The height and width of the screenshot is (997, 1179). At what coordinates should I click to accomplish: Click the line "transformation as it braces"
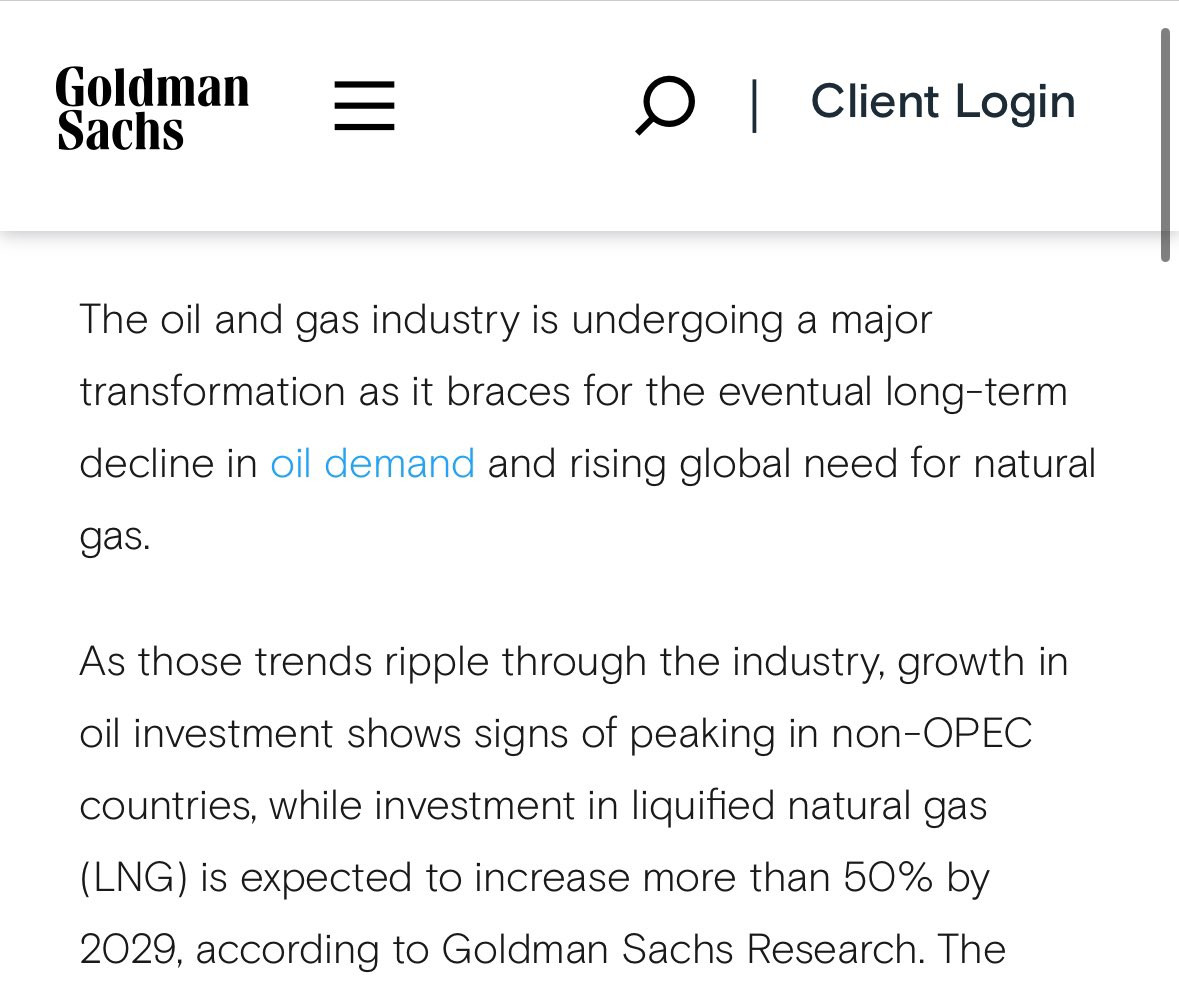573,392
